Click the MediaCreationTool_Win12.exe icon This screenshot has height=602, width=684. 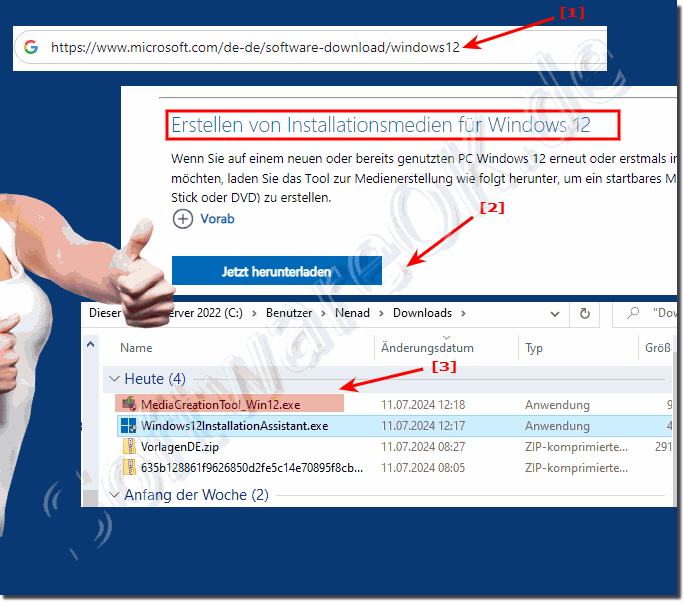click(x=129, y=404)
